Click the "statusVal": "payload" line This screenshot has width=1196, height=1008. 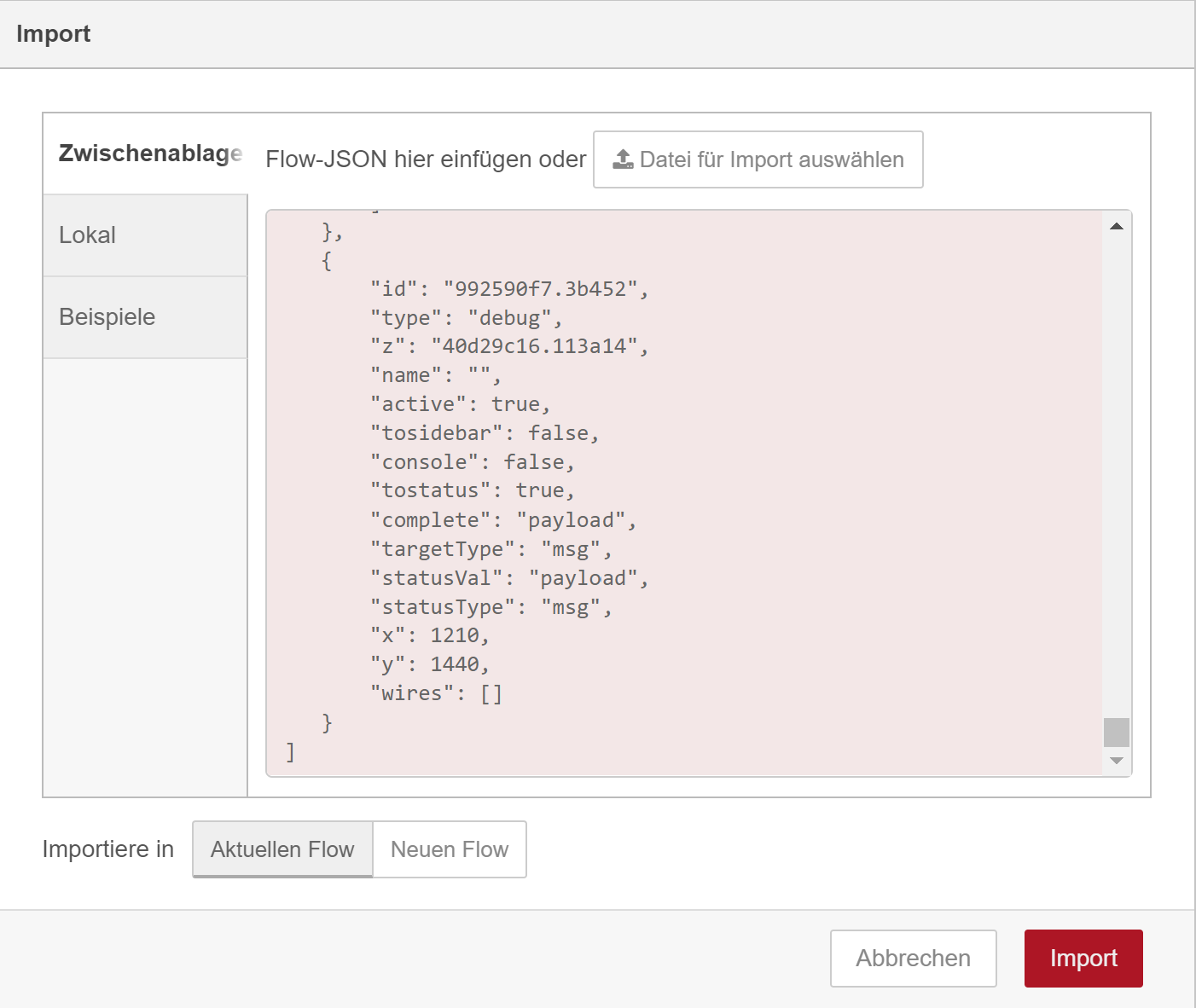tap(509, 578)
